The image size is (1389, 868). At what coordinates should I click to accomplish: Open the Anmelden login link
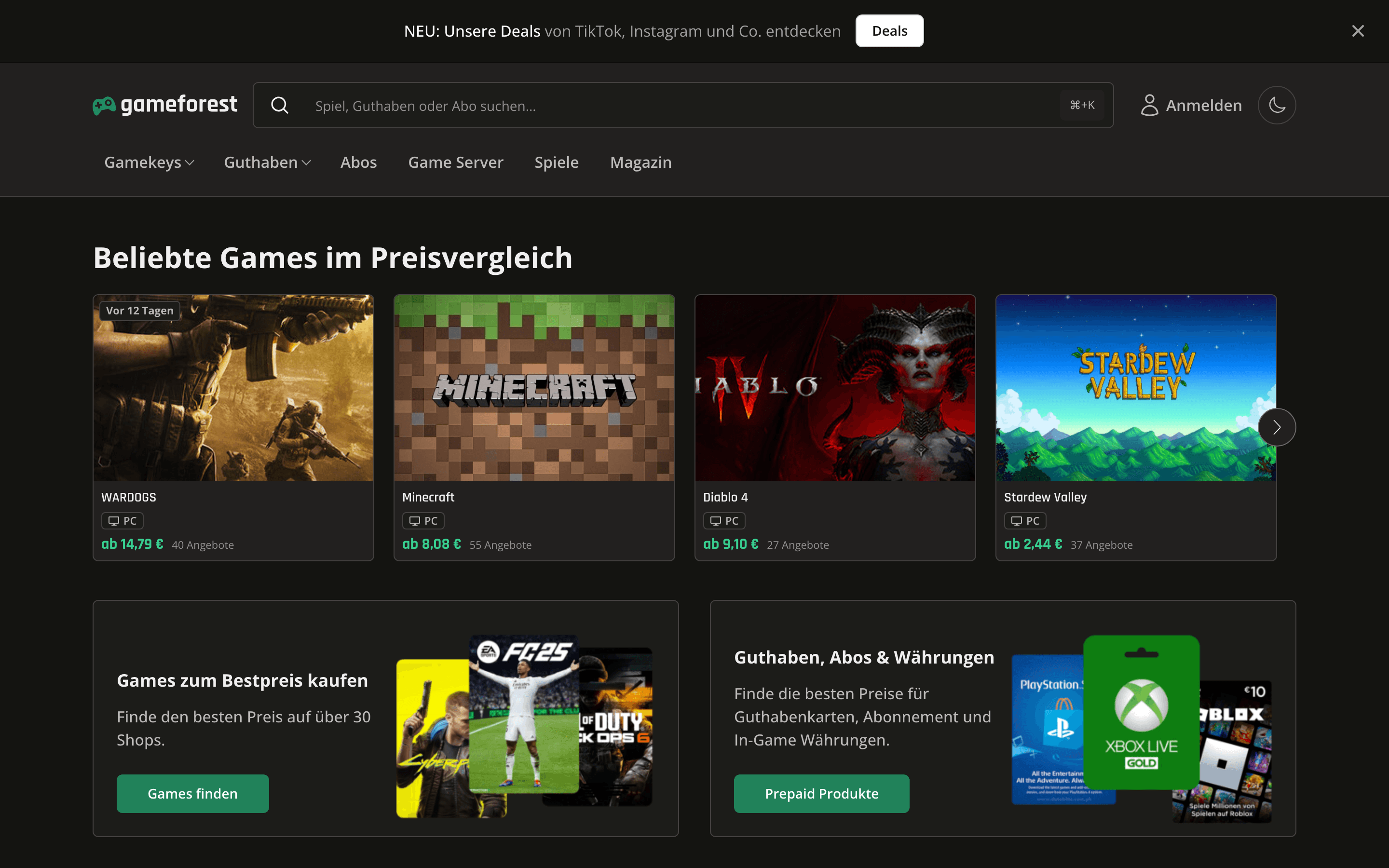click(1204, 106)
